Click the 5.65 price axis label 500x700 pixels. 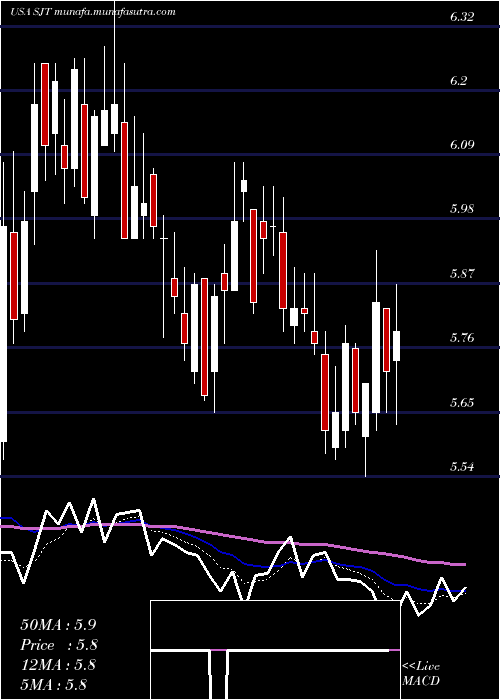point(462,402)
